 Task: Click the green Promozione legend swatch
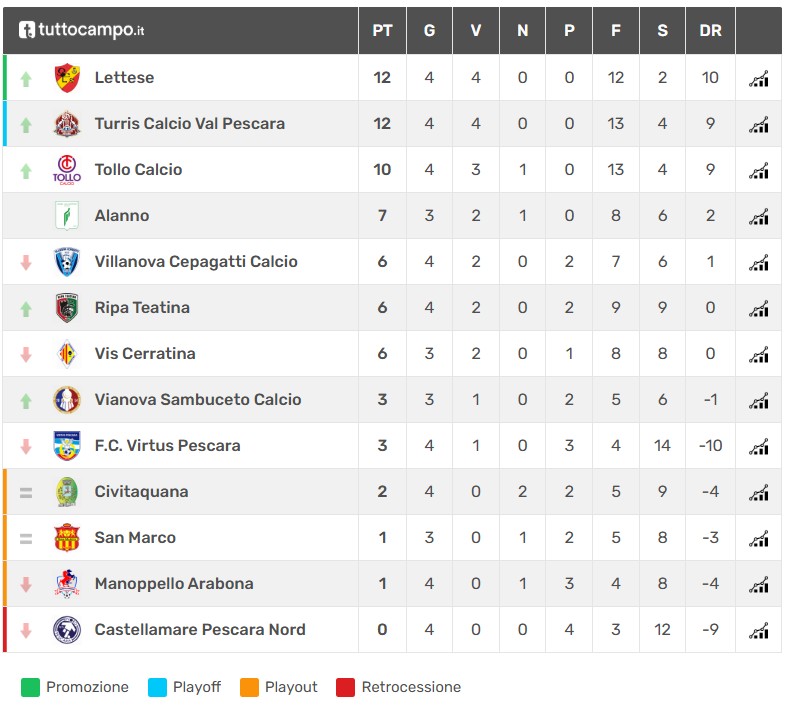[30, 687]
